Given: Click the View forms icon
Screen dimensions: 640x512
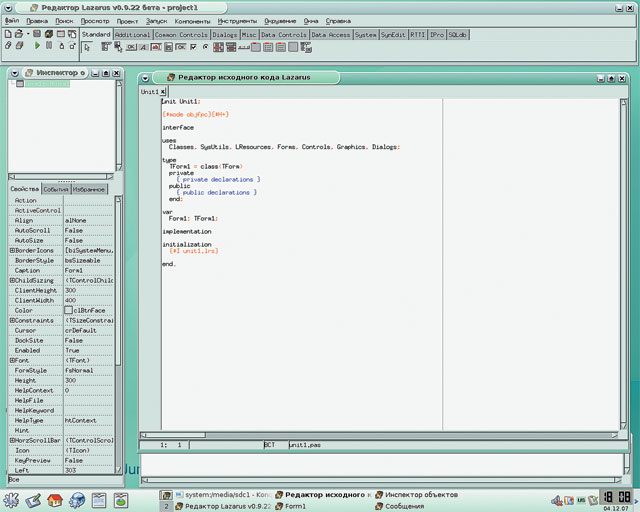Looking at the screenshot, I should pyautogui.click(x=19, y=45).
